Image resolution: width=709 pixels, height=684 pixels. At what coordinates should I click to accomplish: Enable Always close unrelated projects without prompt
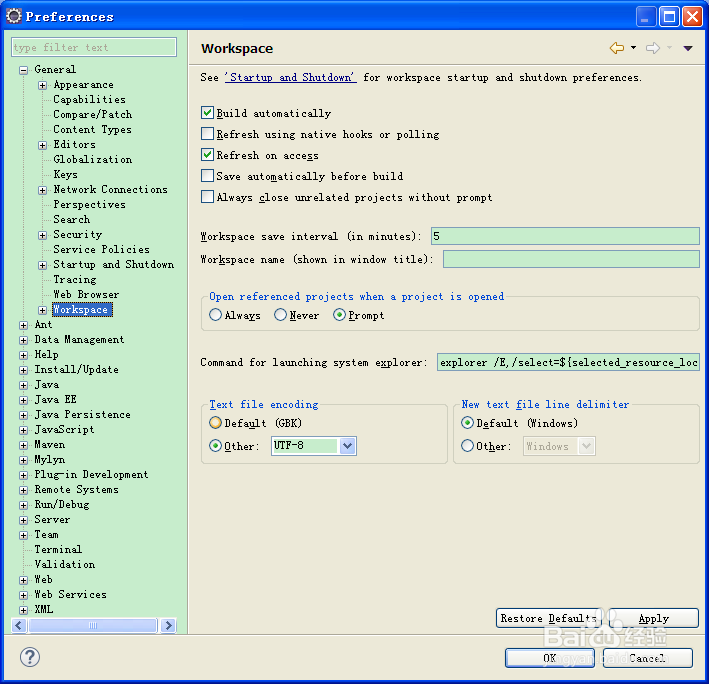click(208, 197)
